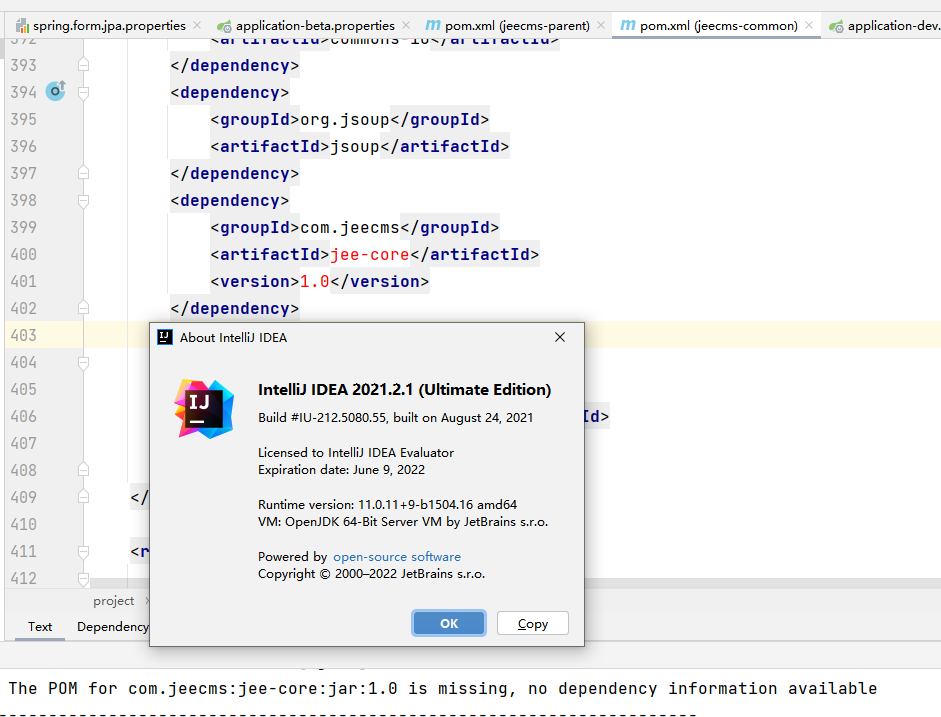Viewport: 941px width, 717px height.
Task: Toggle the fold marker on line 408
Action: [83, 470]
